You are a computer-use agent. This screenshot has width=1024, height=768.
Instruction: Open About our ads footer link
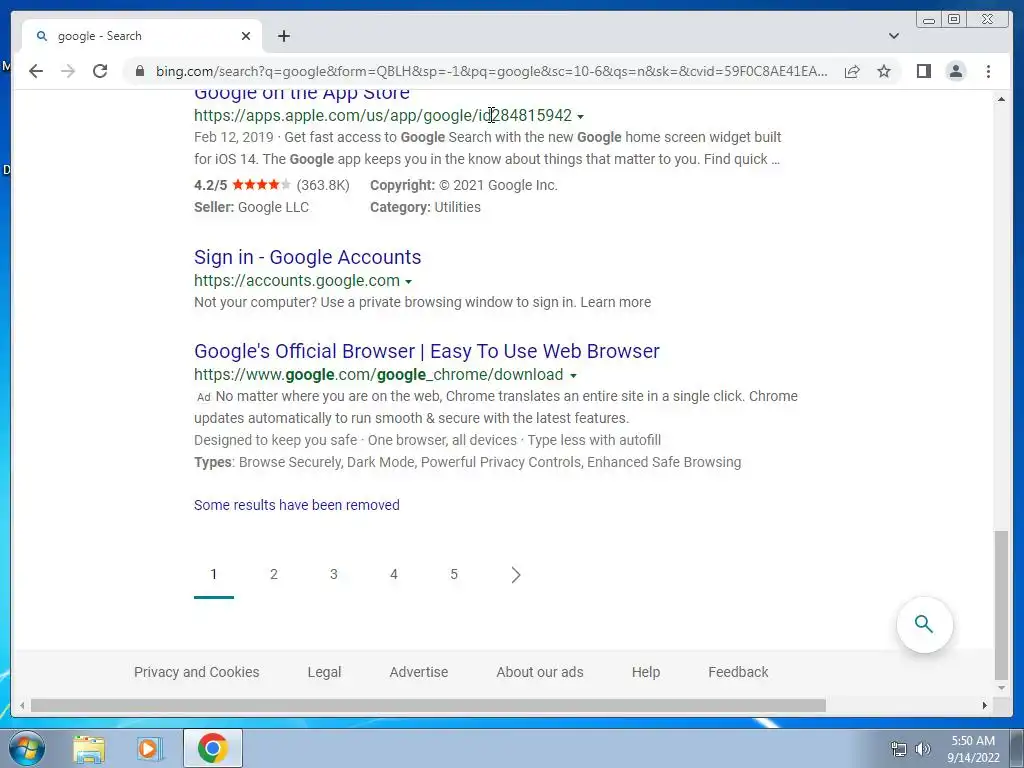[539, 672]
